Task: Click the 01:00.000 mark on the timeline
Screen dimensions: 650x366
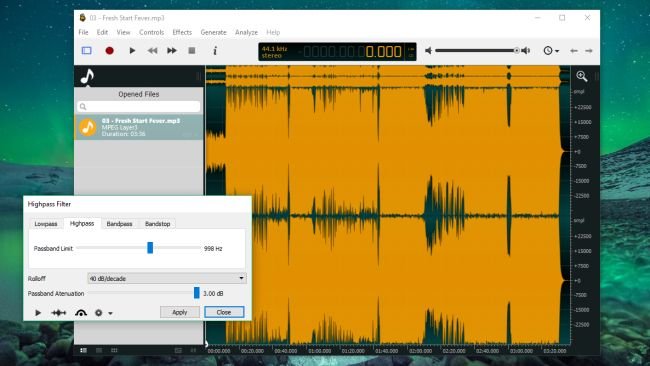Action: pos(320,351)
